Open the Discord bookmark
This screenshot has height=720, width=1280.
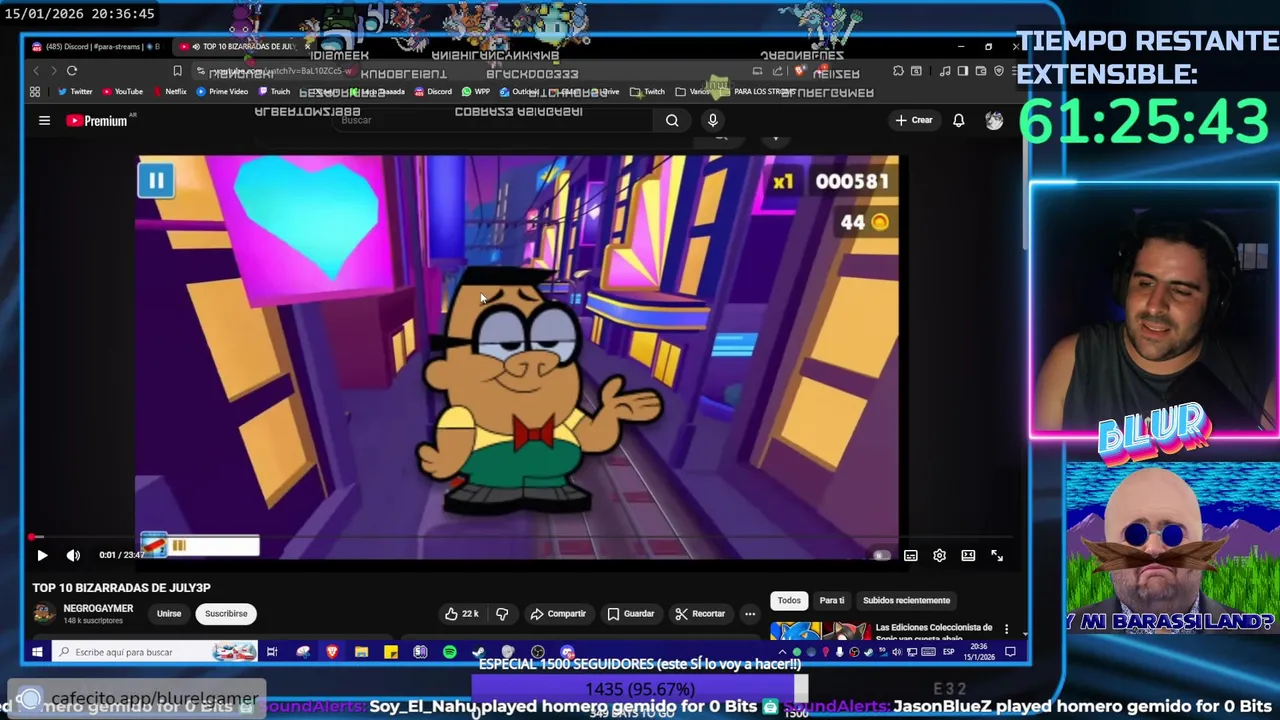pyautogui.click(x=433, y=92)
